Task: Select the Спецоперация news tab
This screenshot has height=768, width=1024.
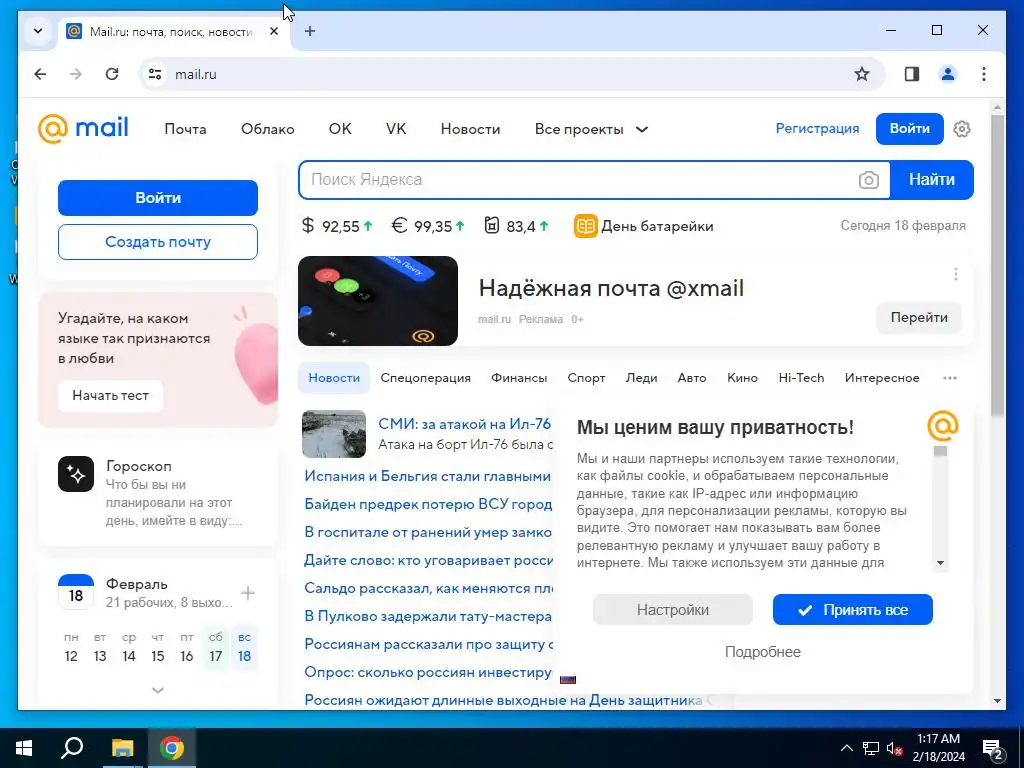Action: pos(425,378)
